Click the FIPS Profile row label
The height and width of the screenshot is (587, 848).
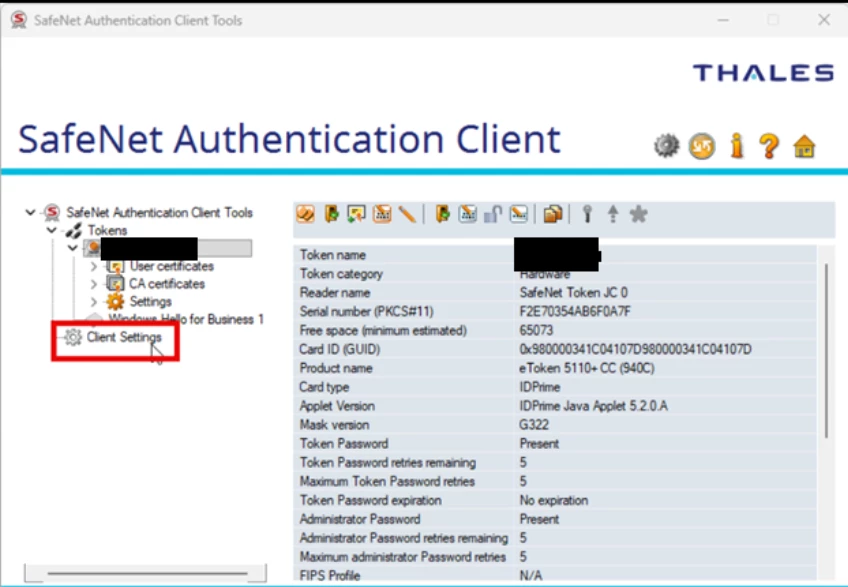pos(330,576)
